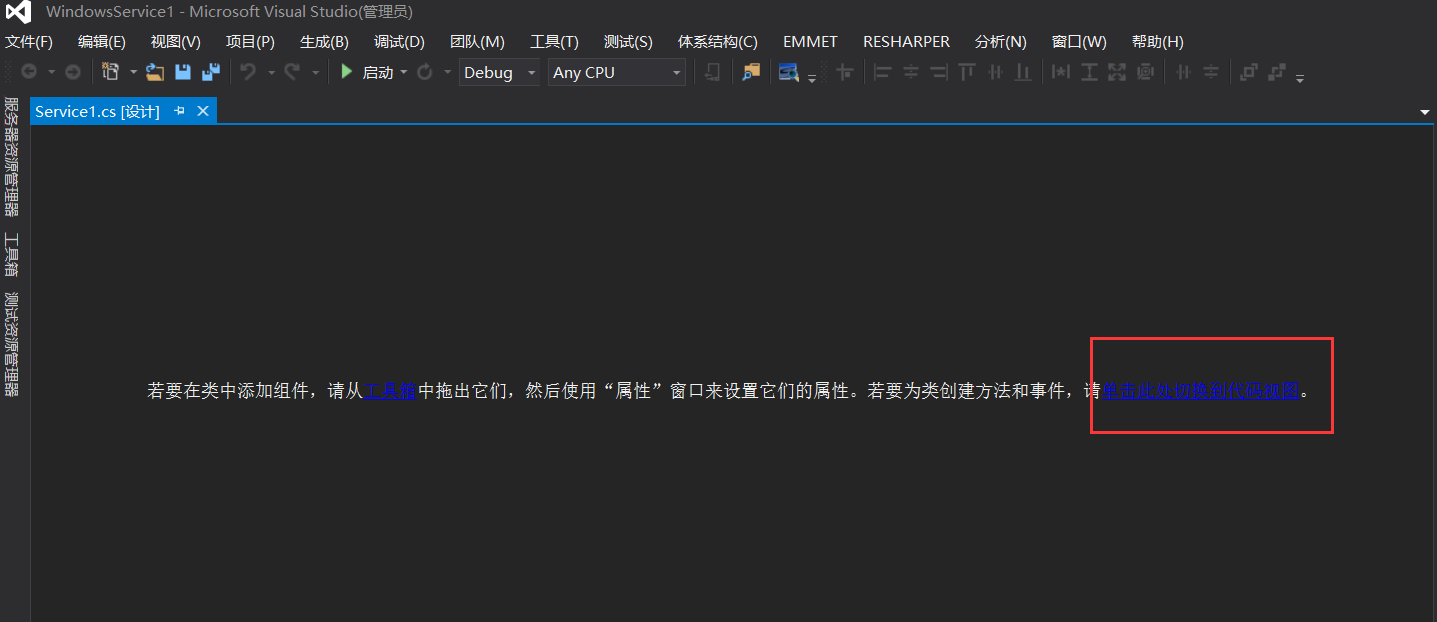Image resolution: width=1437 pixels, height=622 pixels.
Task: Open the EMMET menu
Action: click(x=810, y=41)
